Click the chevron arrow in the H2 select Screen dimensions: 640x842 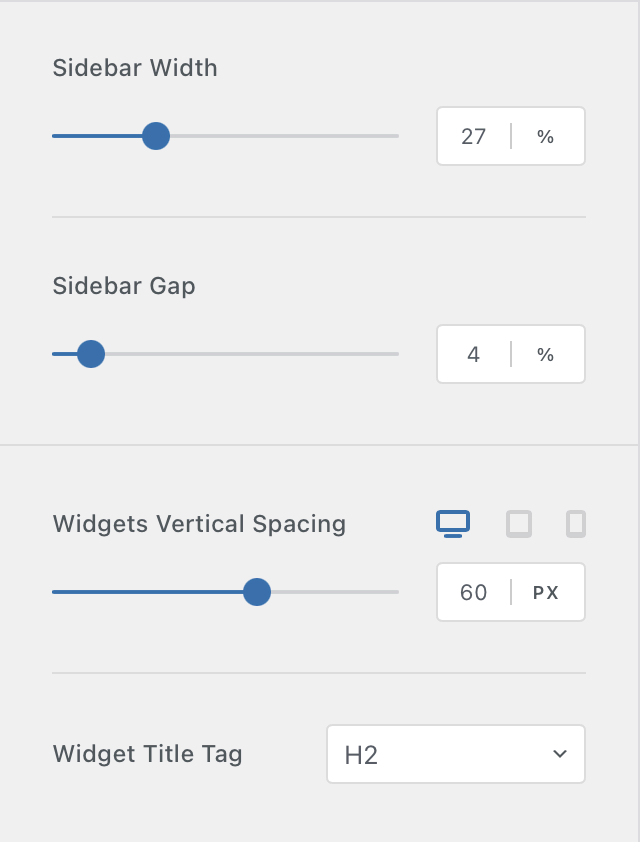coord(560,754)
